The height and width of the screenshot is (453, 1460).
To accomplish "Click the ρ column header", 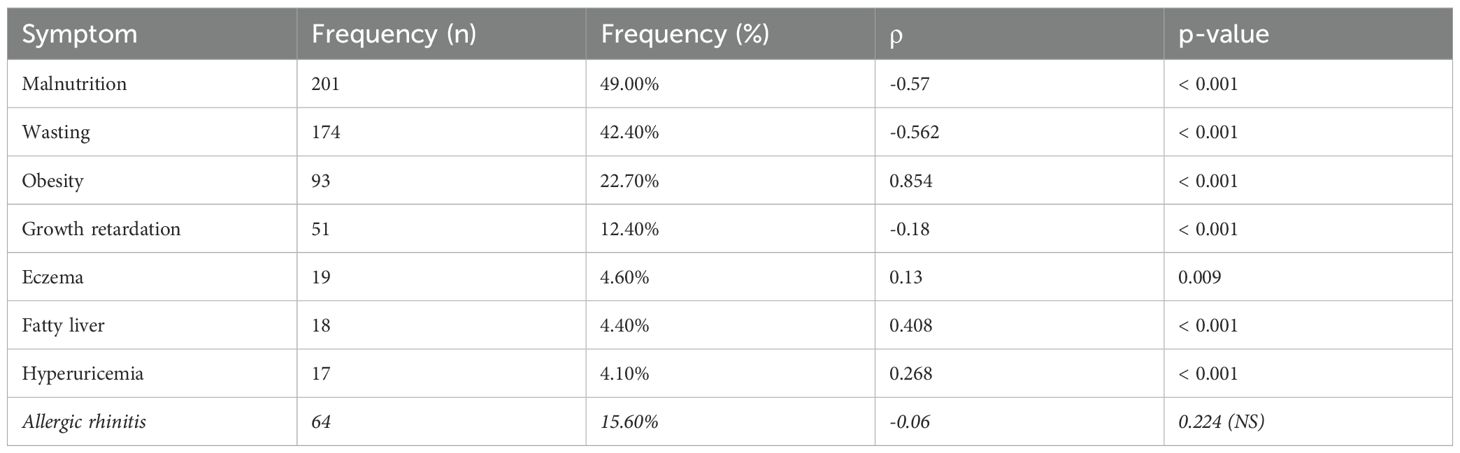I will point(896,33).
